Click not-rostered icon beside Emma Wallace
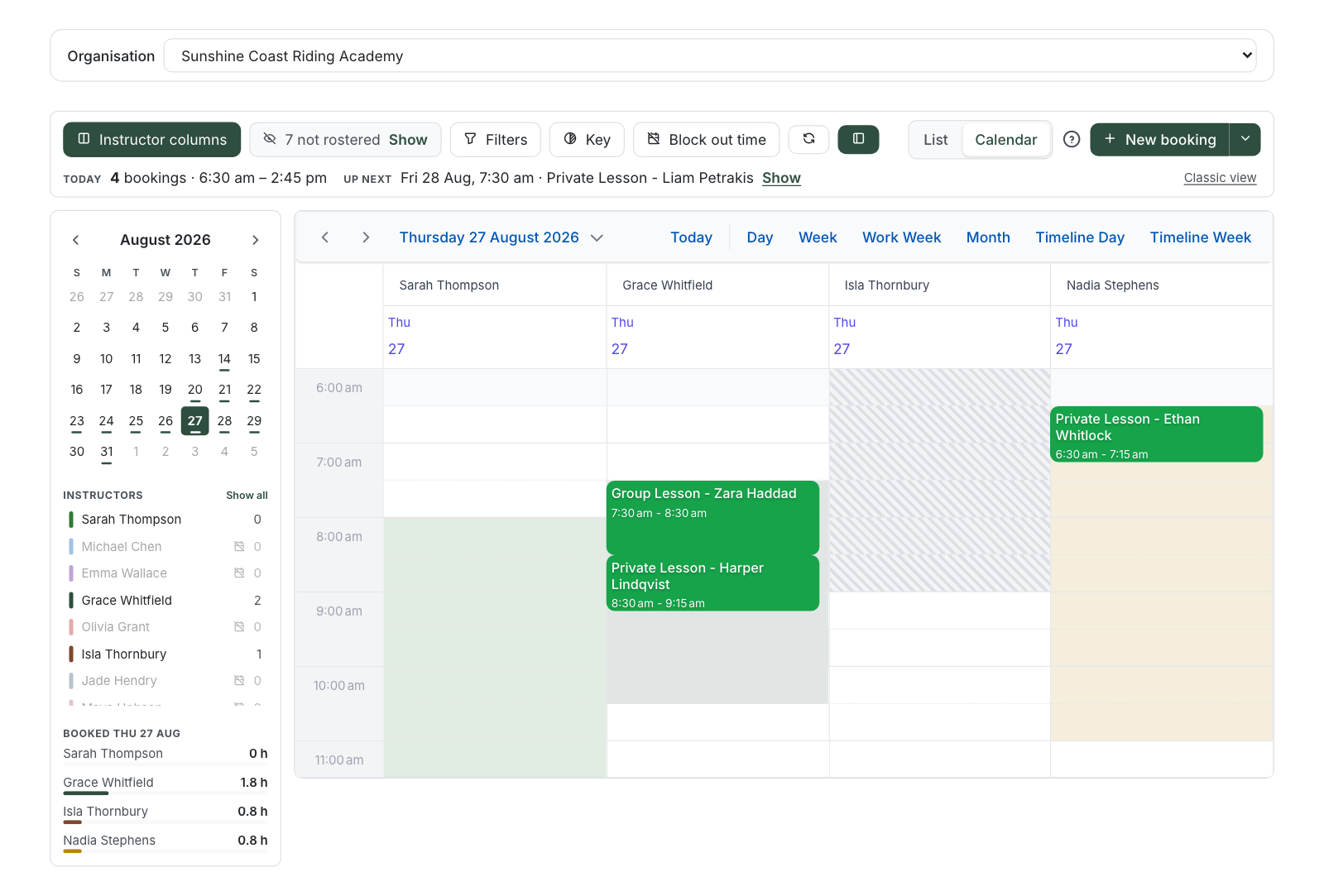The width and height of the screenshot is (1324, 896). pyautogui.click(x=239, y=573)
